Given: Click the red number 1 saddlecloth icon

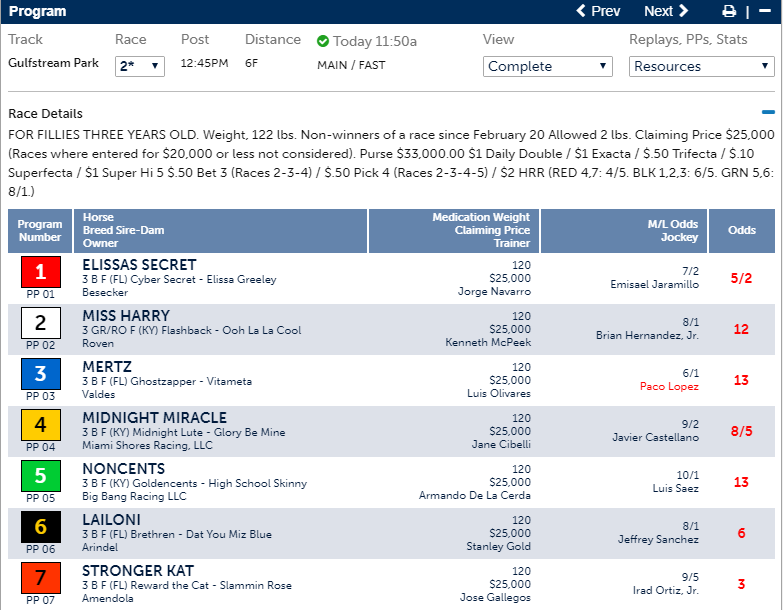Looking at the screenshot, I should [x=40, y=271].
